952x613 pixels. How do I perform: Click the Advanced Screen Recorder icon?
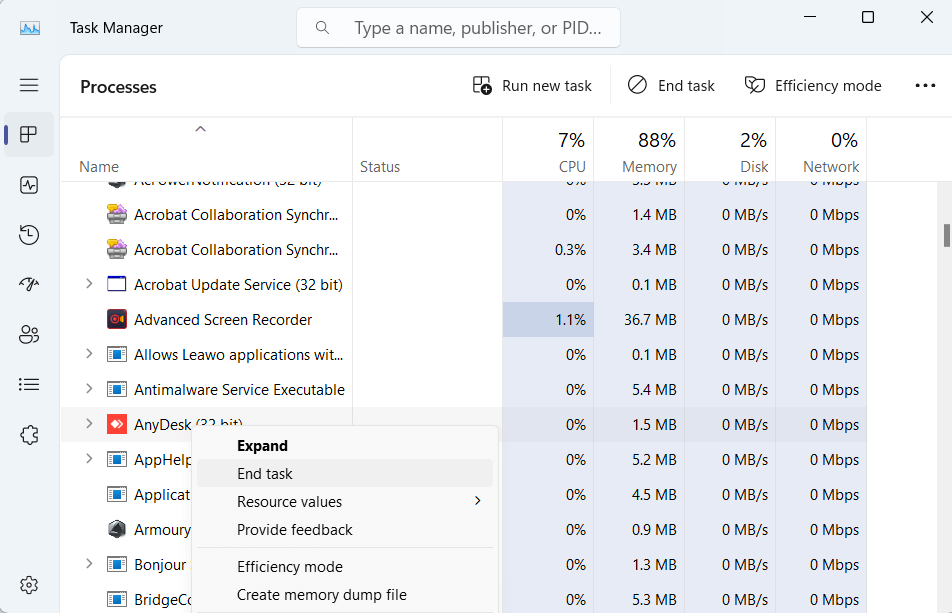(x=117, y=319)
